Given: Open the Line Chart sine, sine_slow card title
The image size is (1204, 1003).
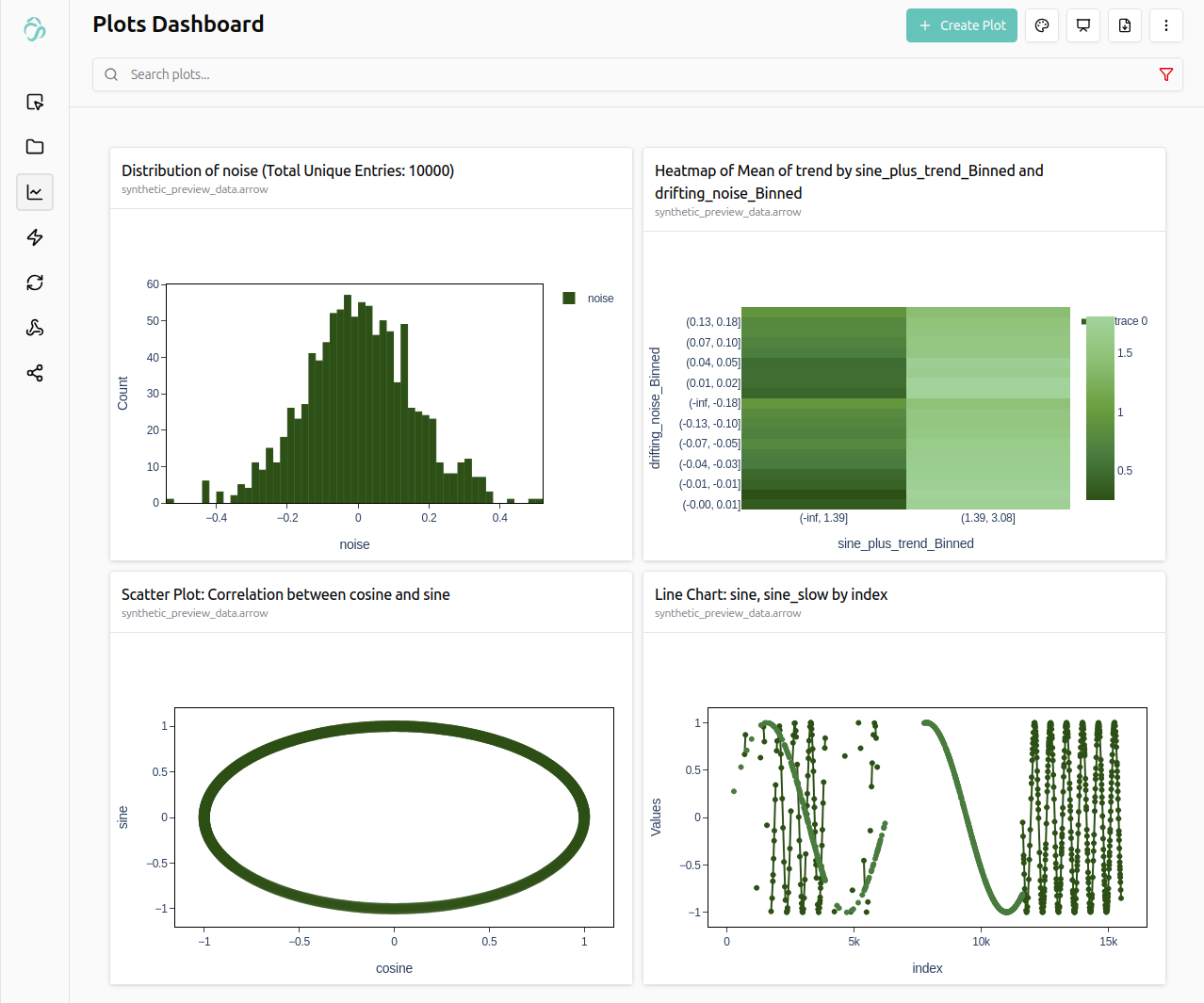Looking at the screenshot, I should pos(771,594).
